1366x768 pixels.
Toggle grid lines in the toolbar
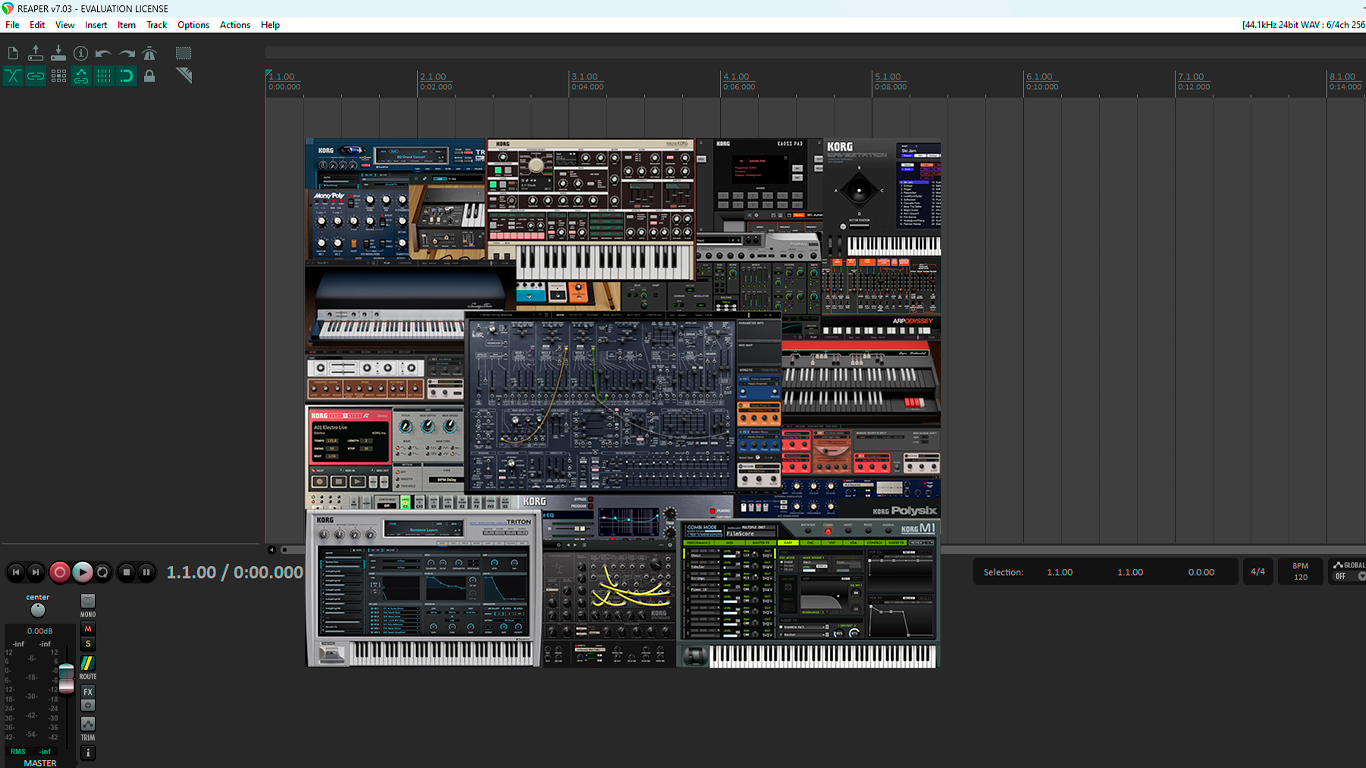pos(104,76)
